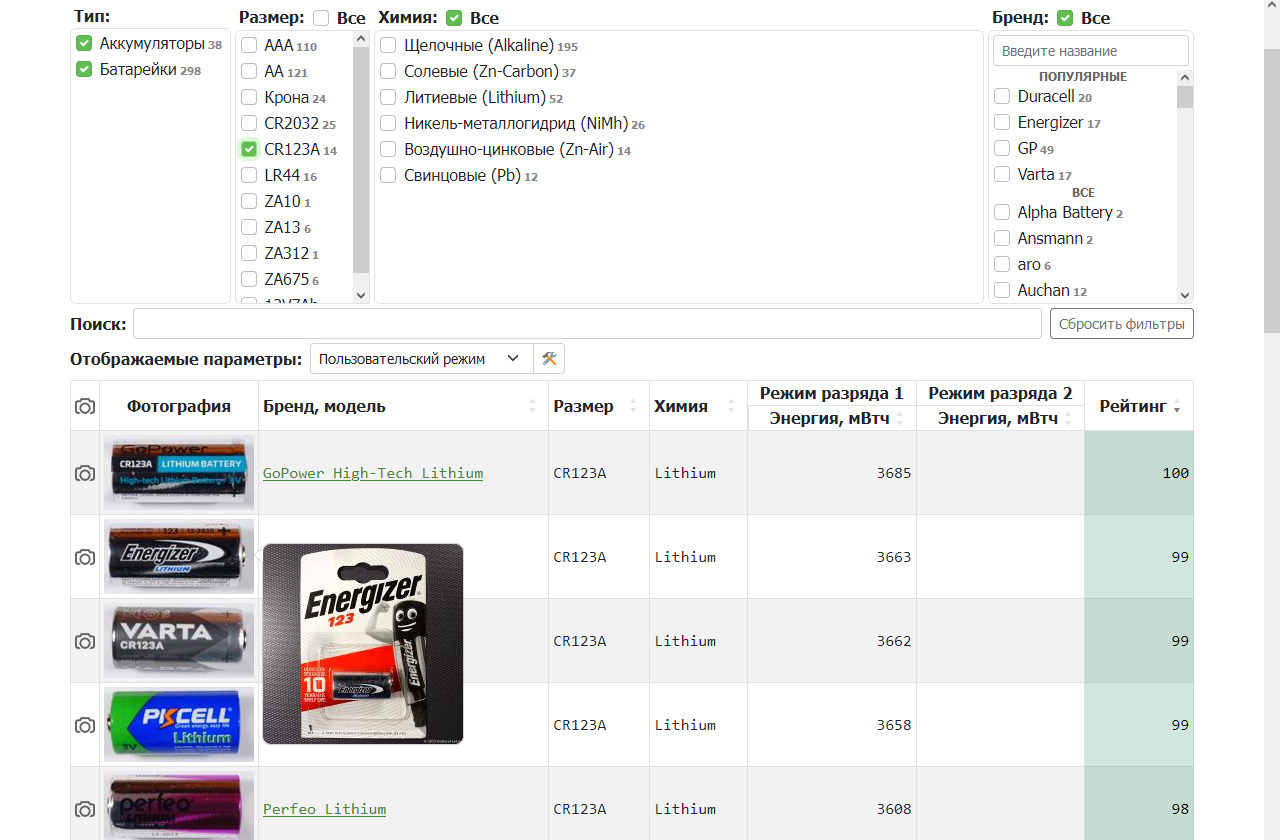The image size is (1280, 840).
Task: Click the camera icon in the Perfeo row
Action: tap(85, 809)
